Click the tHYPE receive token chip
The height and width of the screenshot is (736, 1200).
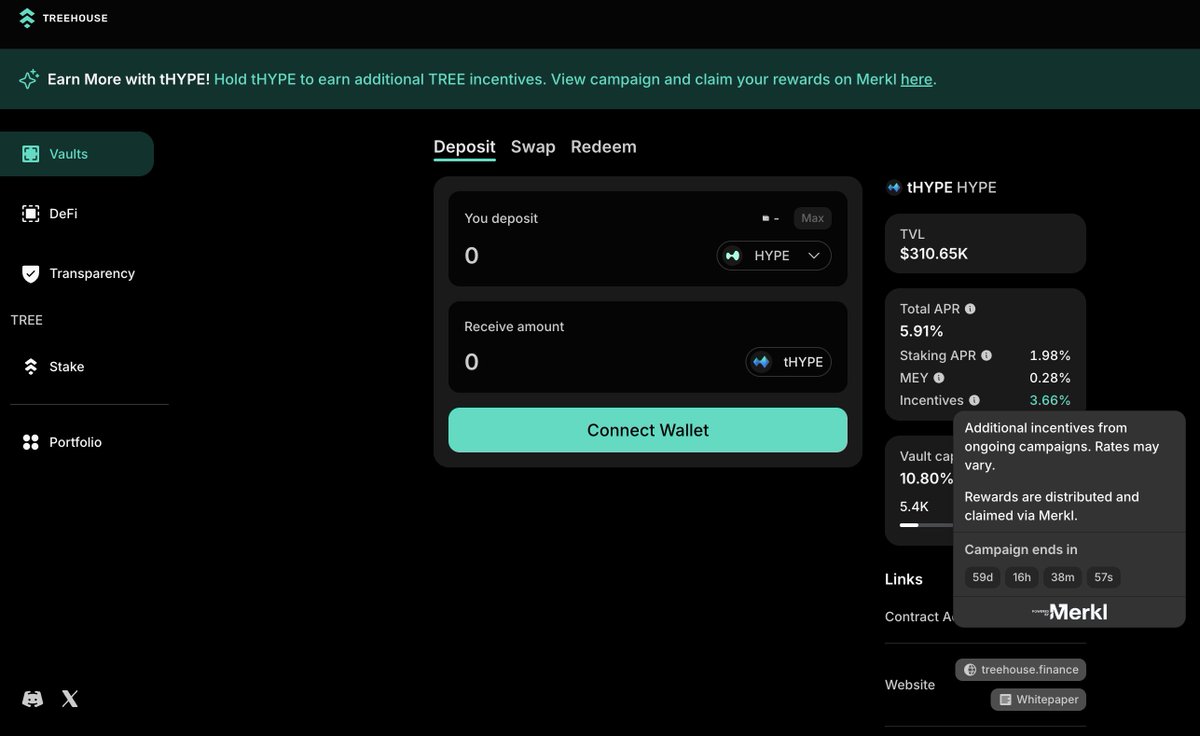[789, 362]
